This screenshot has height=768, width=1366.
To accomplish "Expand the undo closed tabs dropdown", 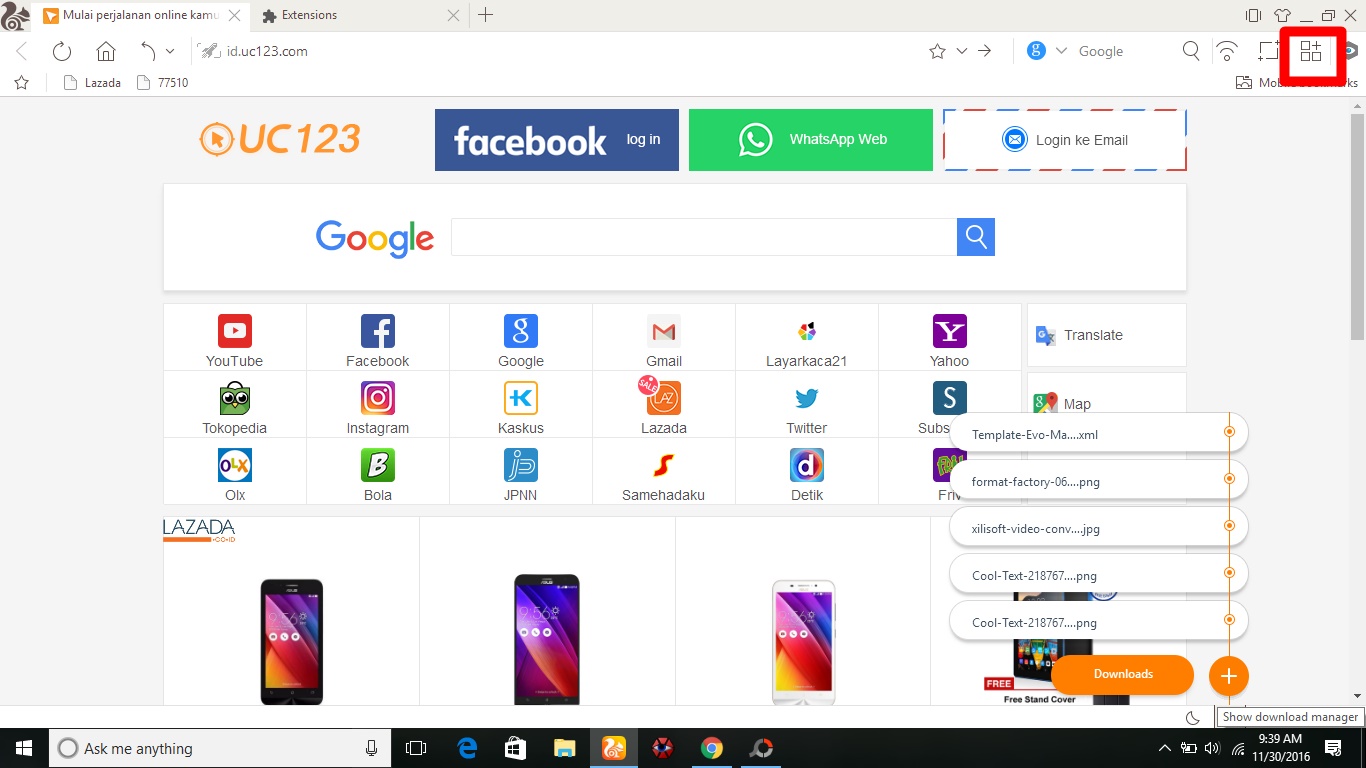I will tap(170, 51).
